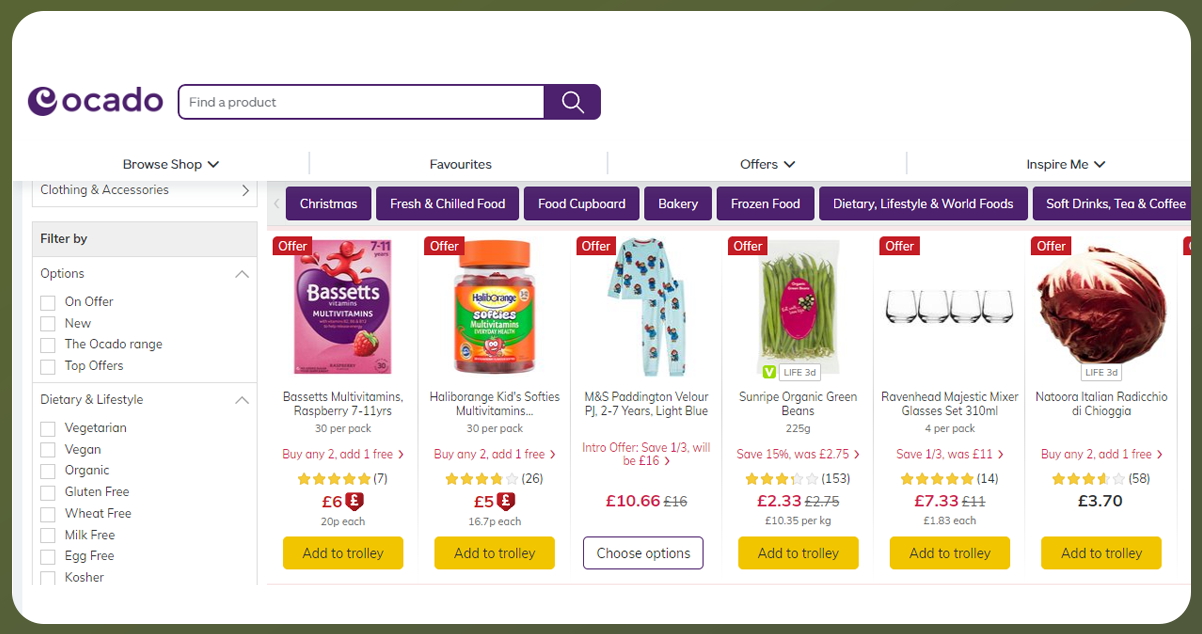
Task: Click the Find a product search field
Action: 361,102
